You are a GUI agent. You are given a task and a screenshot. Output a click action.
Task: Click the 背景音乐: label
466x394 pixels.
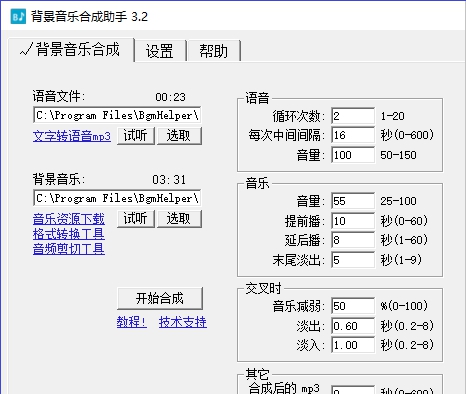click(x=59, y=179)
